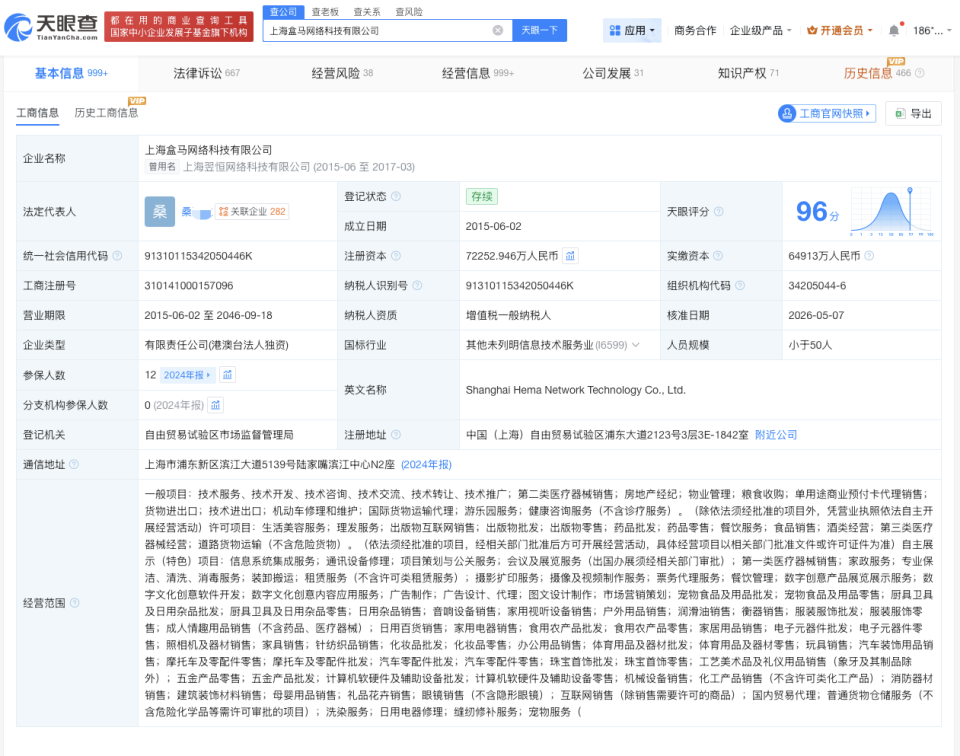Show help icon next to 历史信息 tab
The height and width of the screenshot is (756, 960).
pyautogui.click(x=920, y=73)
